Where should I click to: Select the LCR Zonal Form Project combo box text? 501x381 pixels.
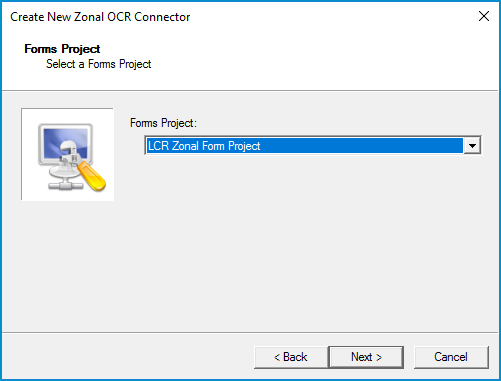[x=204, y=146]
